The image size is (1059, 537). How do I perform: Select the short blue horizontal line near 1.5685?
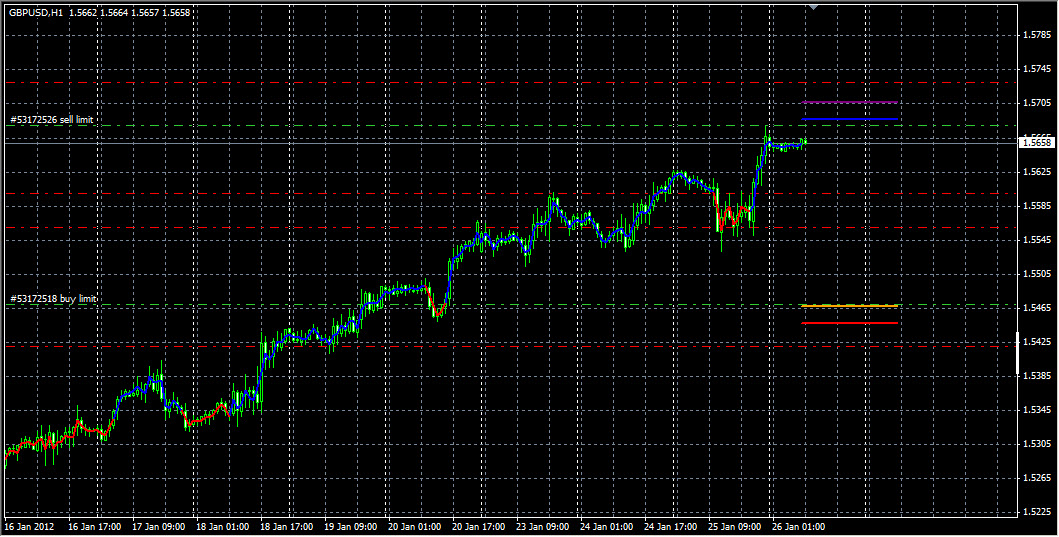[x=849, y=119]
